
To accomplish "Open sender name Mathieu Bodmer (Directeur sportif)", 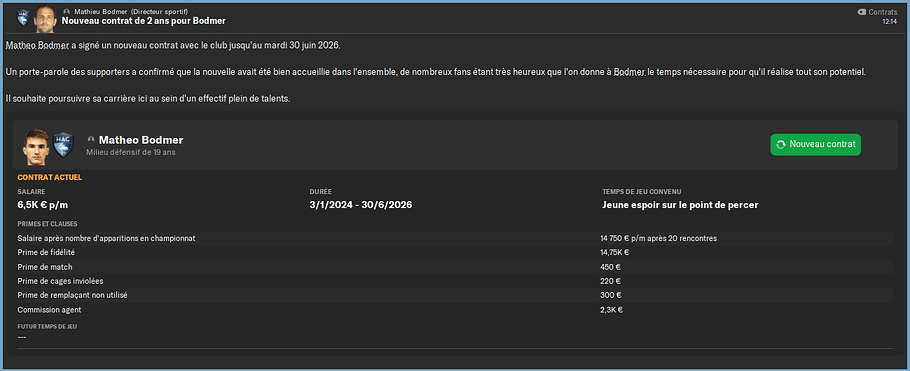I will tap(131, 12).
